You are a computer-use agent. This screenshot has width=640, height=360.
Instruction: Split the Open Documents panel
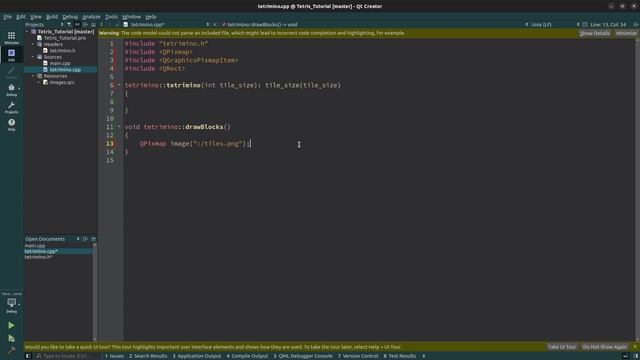coord(85,239)
